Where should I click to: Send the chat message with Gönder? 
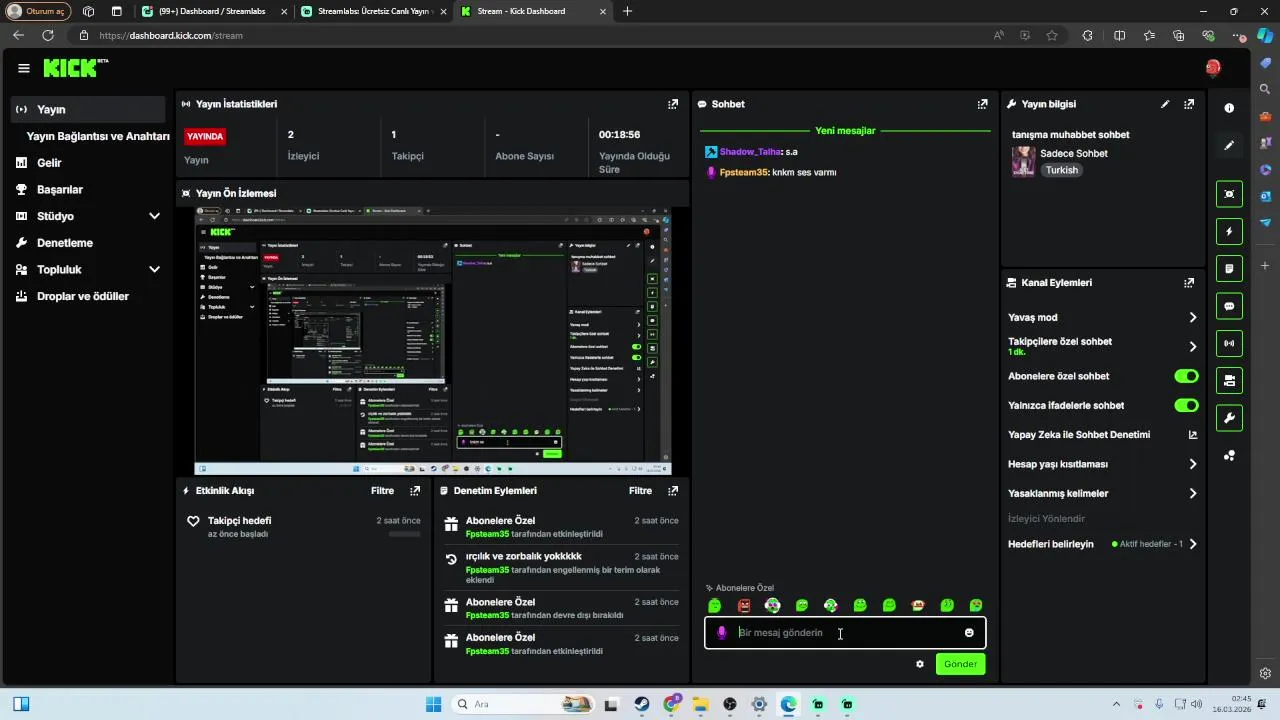tap(960, 664)
